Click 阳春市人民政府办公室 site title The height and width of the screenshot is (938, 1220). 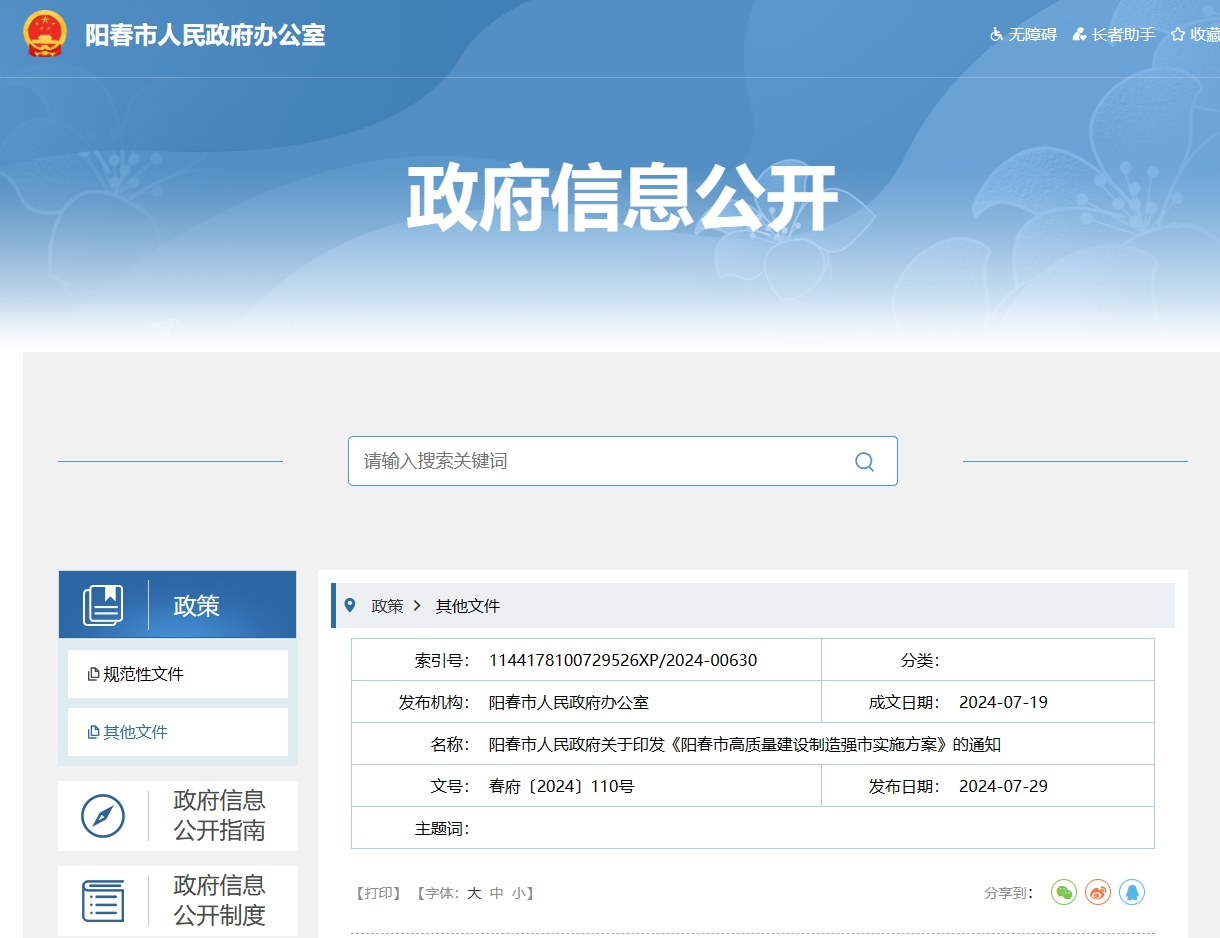[x=205, y=34]
